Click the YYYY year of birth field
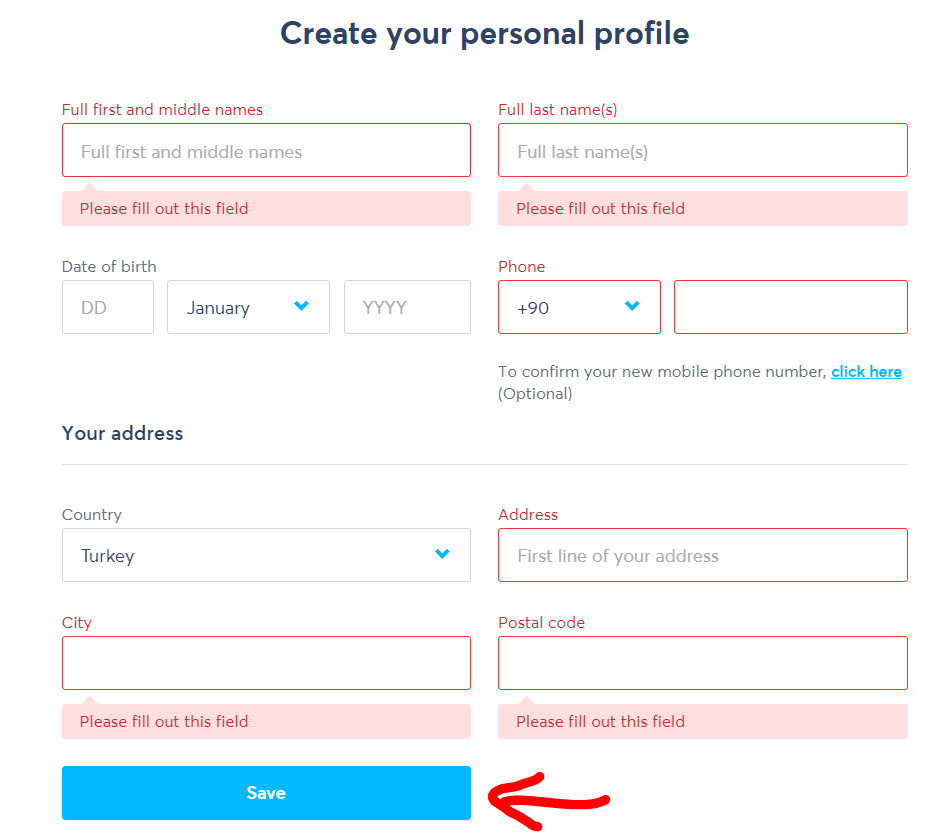The image size is (949, 835). [407, 307]
